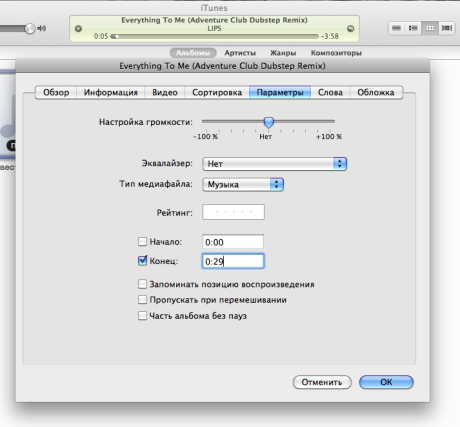
Task: Enable Запоминать позицию воспроизведения checkbox
Action: (142, 284)
